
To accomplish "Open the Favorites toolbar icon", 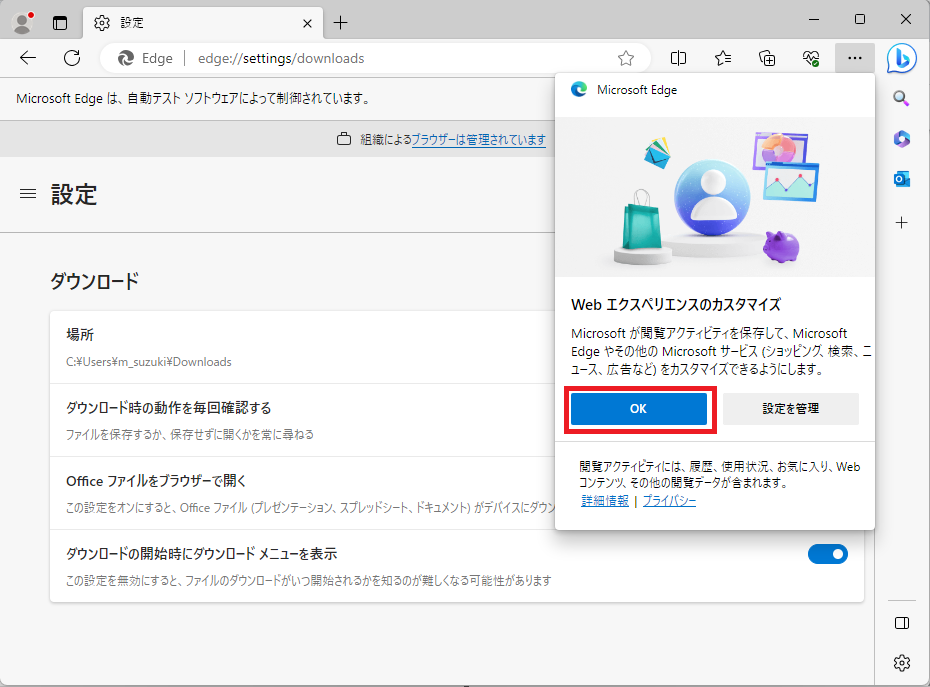I will (723, 58).
